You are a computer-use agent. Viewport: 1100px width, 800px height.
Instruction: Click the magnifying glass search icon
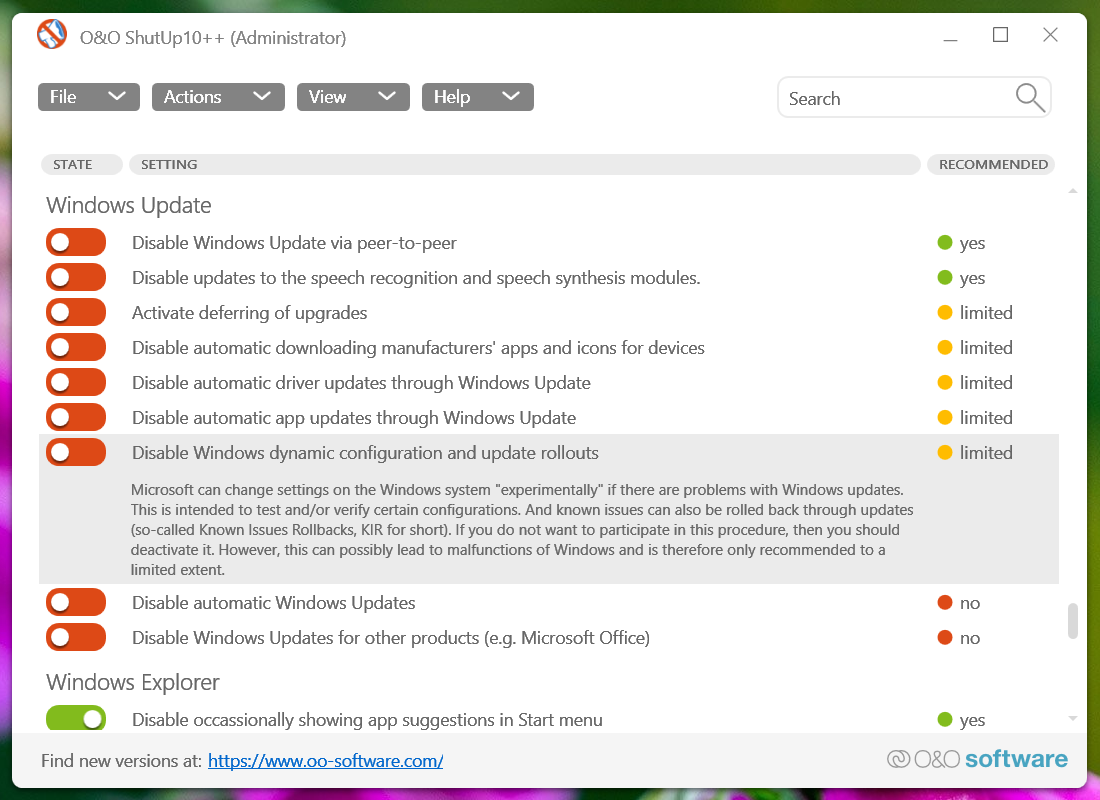[1029, 97]
